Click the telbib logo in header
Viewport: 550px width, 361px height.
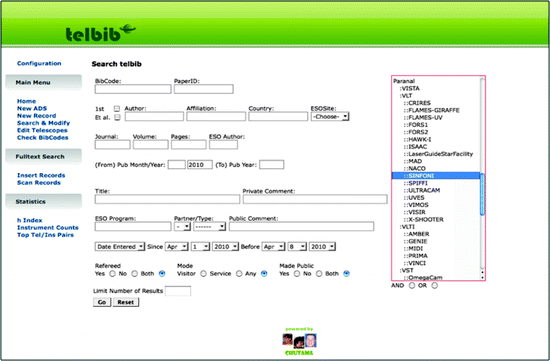click(x=100, y=33)
